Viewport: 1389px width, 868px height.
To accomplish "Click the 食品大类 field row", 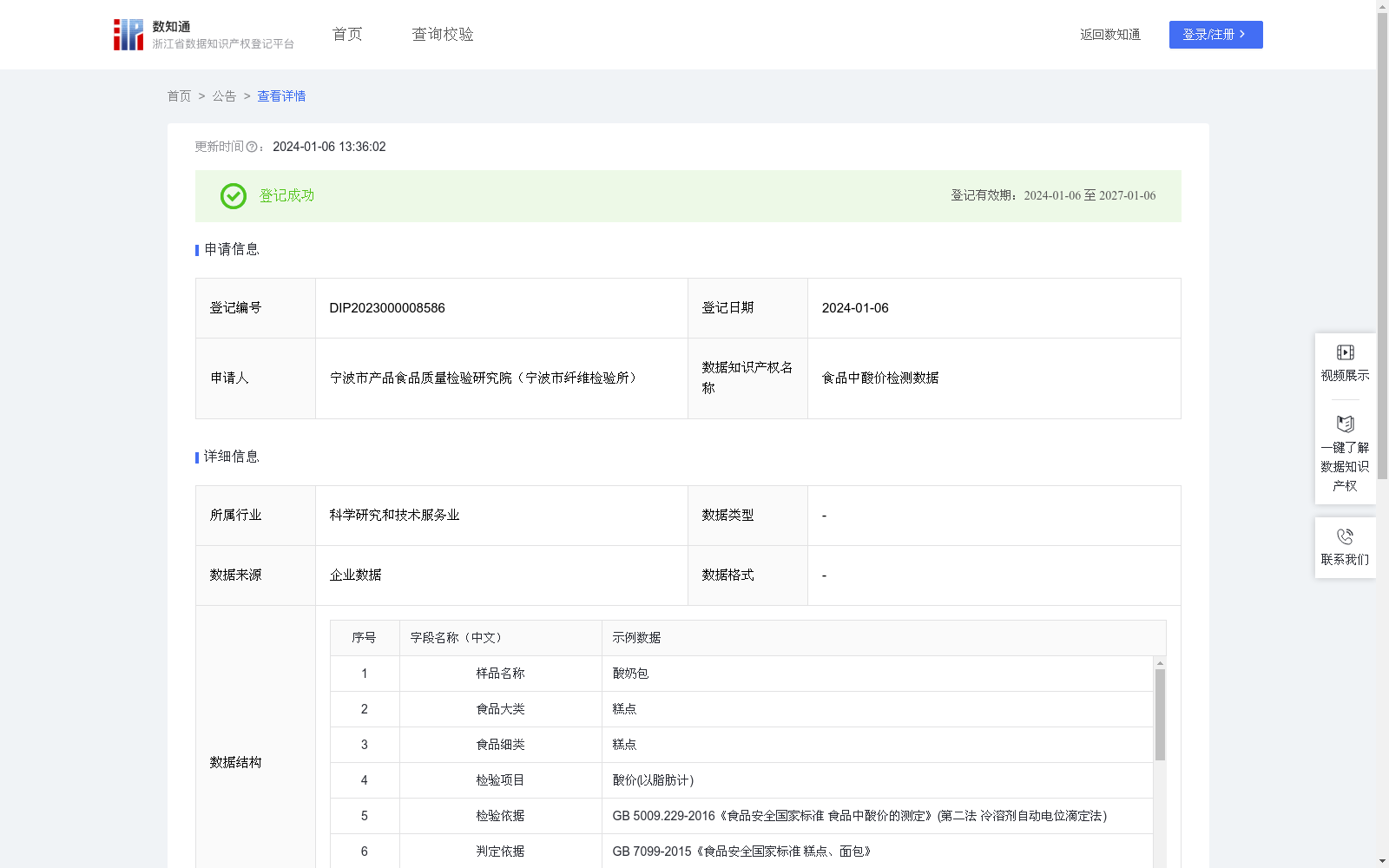I will [741, 709].
